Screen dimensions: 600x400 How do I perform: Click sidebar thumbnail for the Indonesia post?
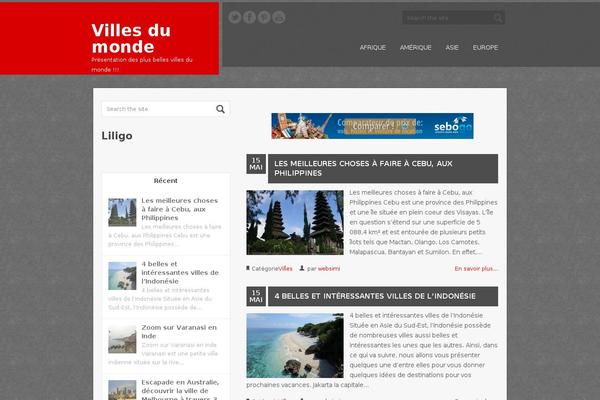click(122, 276)
